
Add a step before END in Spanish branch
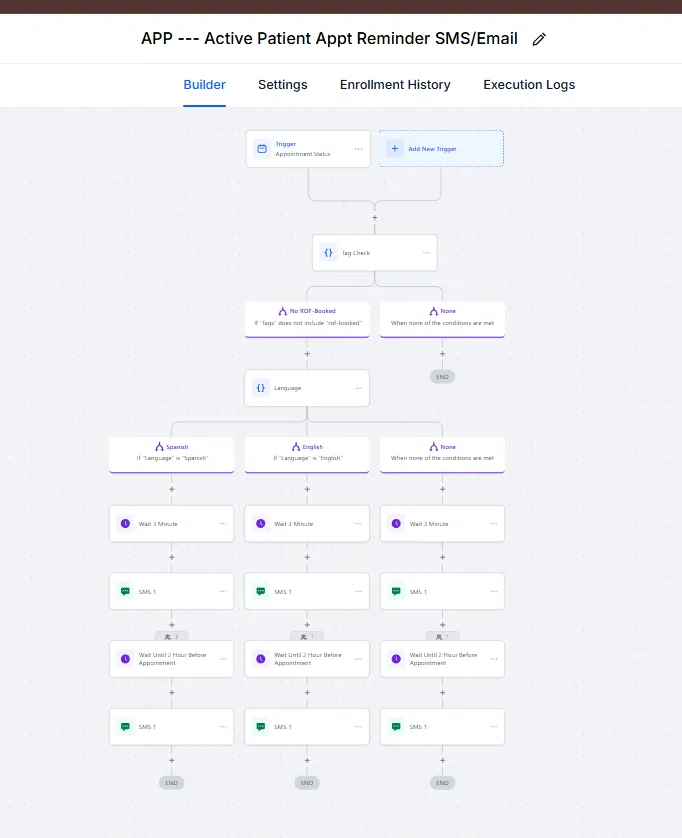tap(172, 761)
